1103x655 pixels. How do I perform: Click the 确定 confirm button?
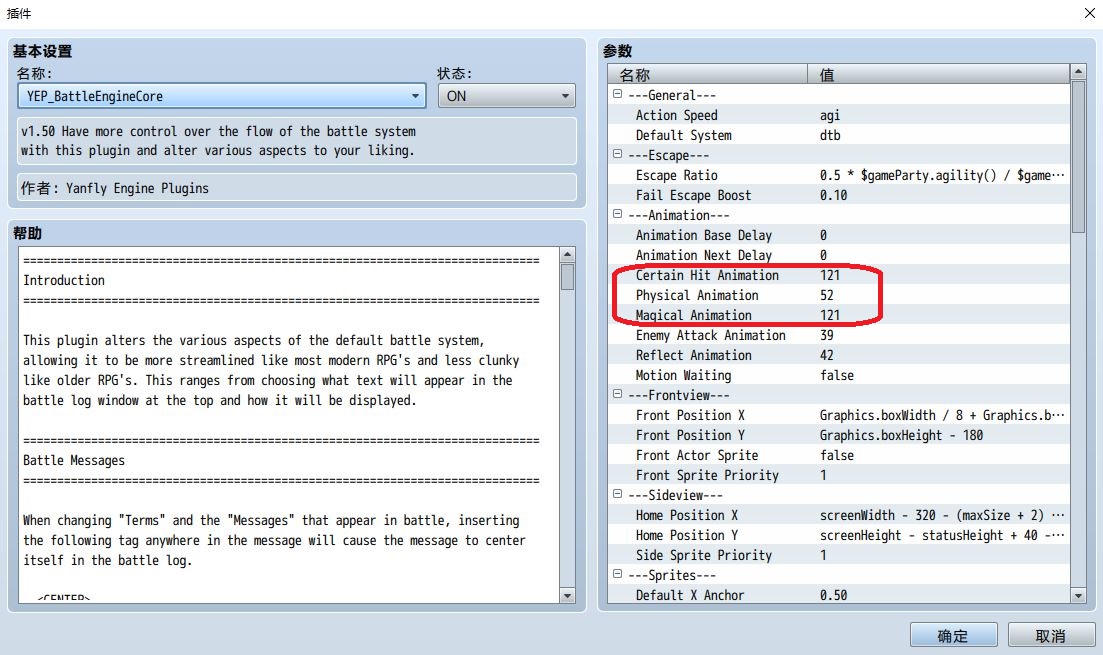click(x=953, y=635)
